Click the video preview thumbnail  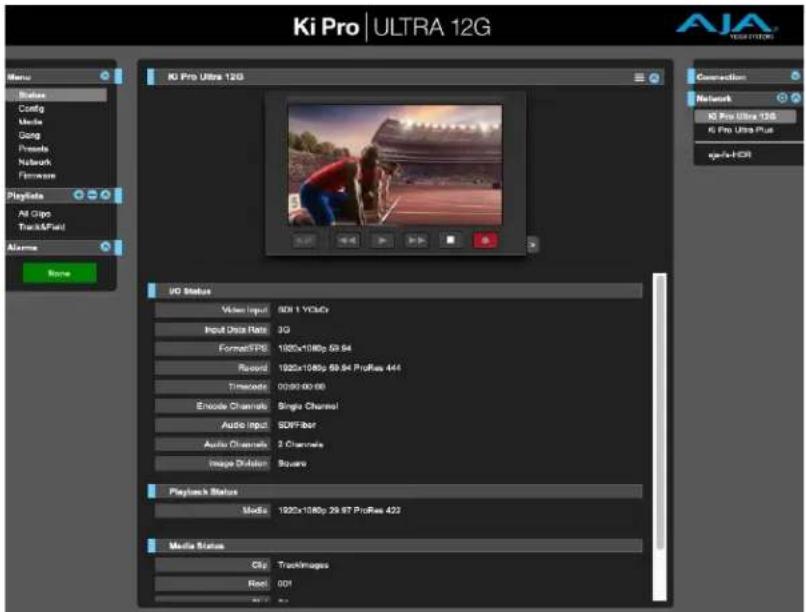pyautogui.click(x=395, y=165)
